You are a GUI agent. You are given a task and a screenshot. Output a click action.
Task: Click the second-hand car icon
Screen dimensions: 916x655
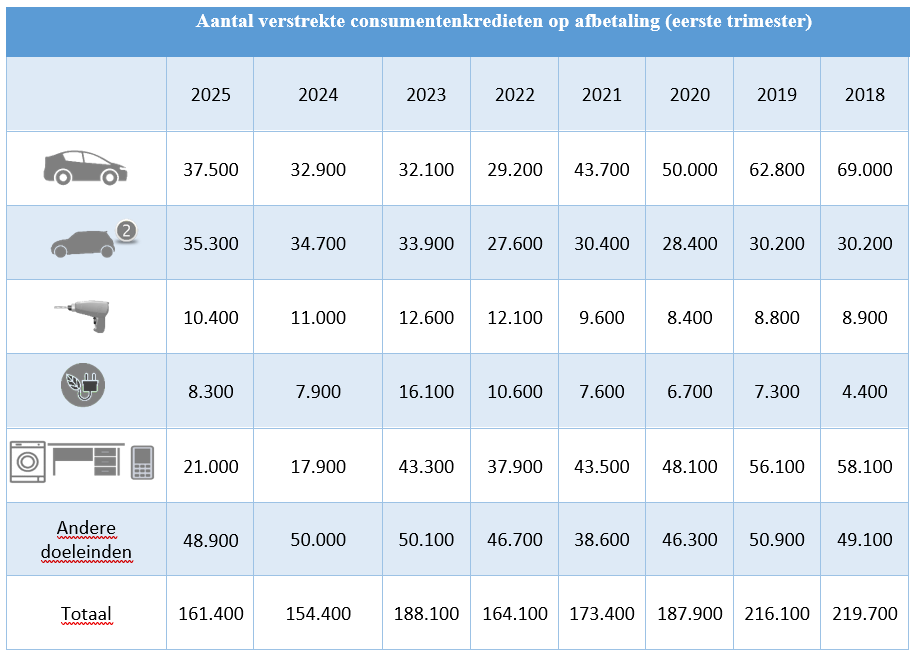coord(82,241)
